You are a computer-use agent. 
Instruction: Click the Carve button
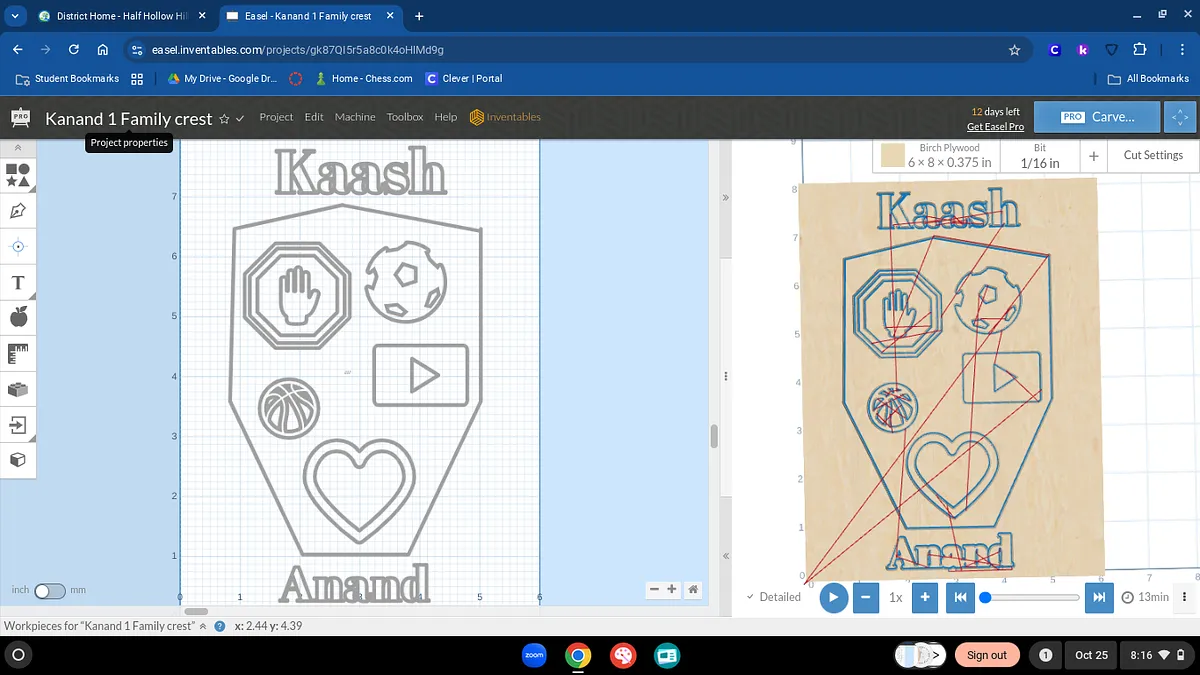tap(1097, 117)
